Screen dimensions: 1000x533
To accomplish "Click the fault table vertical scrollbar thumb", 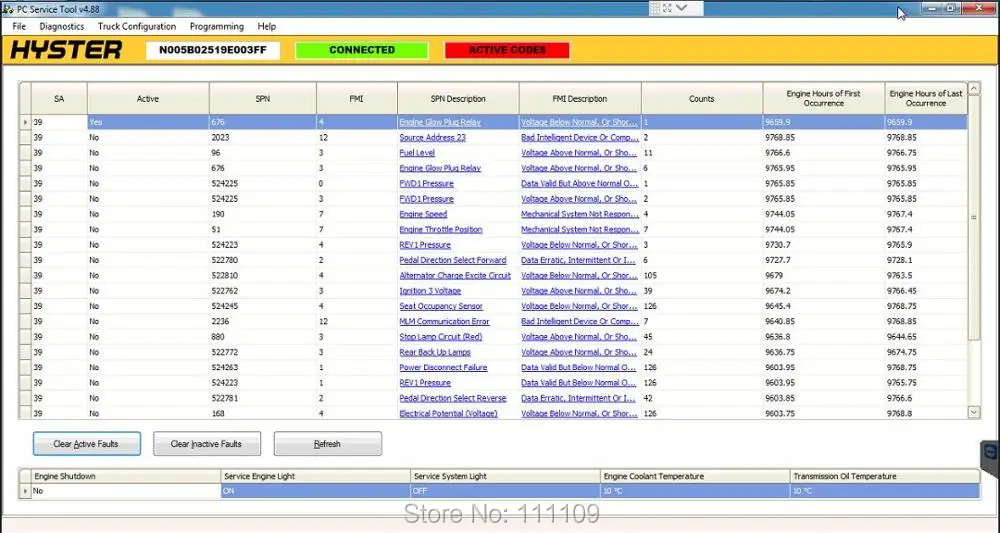I will (x=974, y=217).
